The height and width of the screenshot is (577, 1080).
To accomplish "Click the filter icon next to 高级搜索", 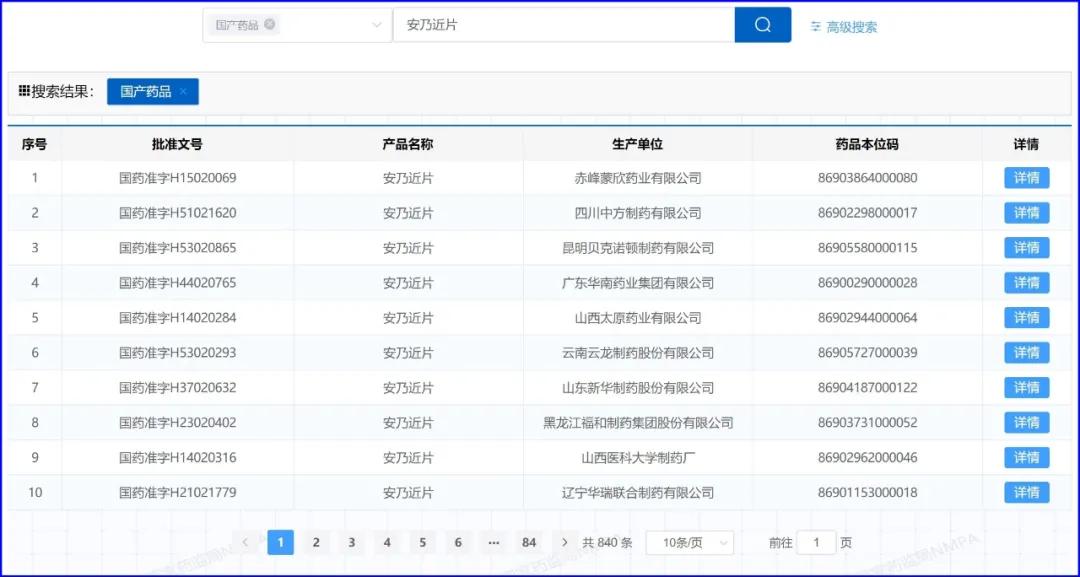I will pos(816,25).
